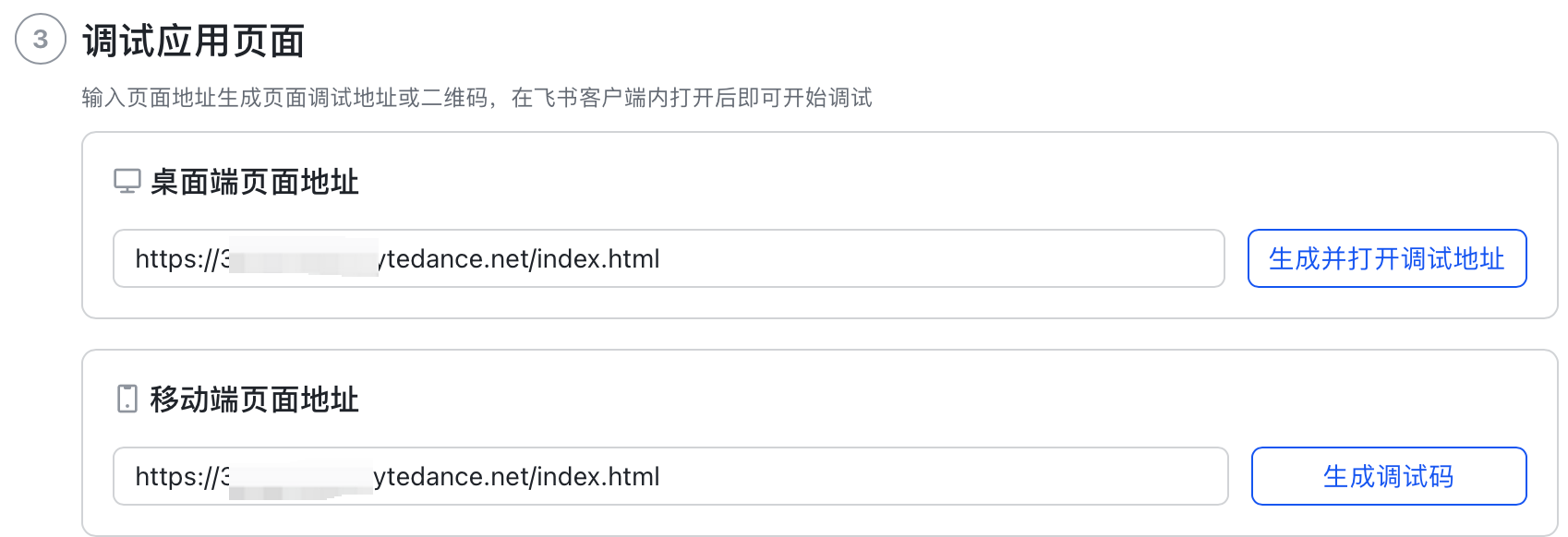Click the blurred part of mobile URL
1568x537 pixels.
pos(301,477)
